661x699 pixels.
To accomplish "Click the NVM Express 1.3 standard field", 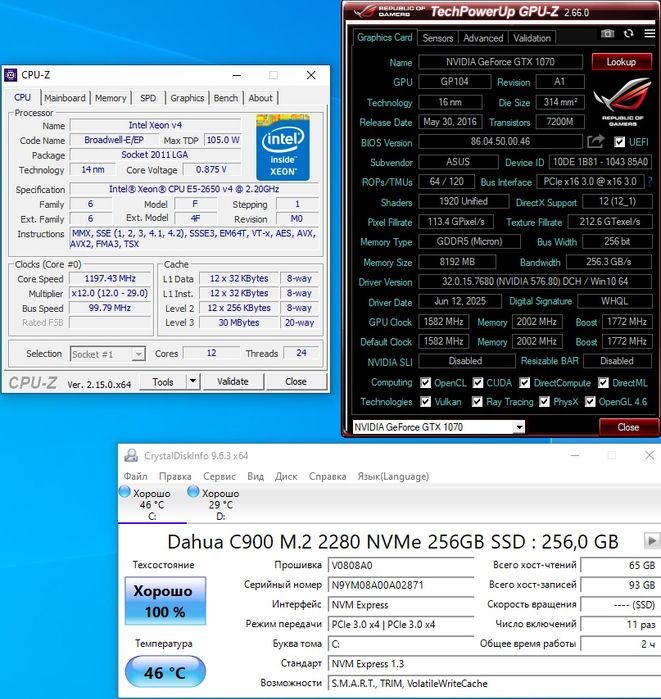I will (x=493, y=663).
